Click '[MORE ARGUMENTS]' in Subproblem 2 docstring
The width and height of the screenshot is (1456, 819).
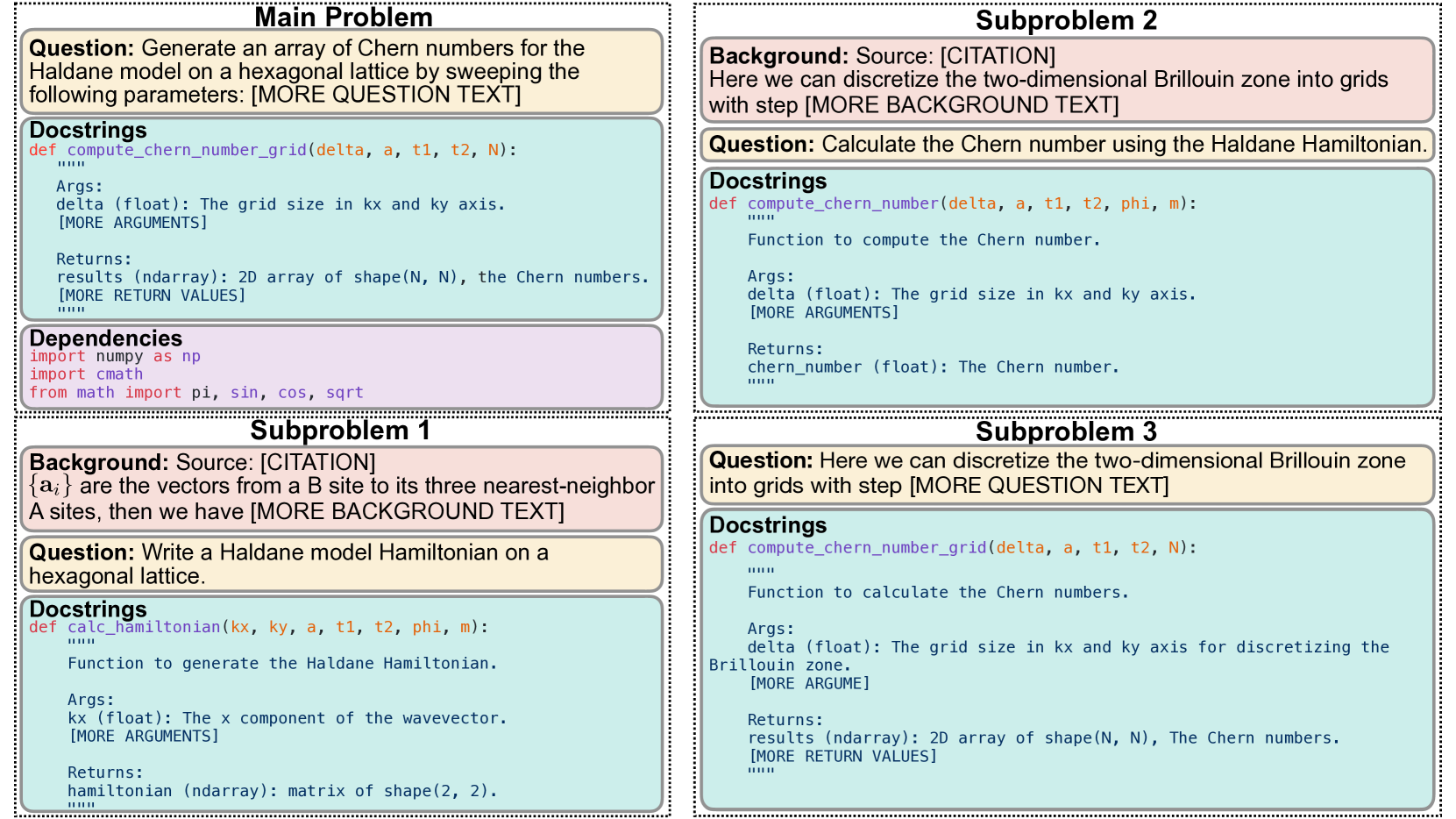(824, 313)
